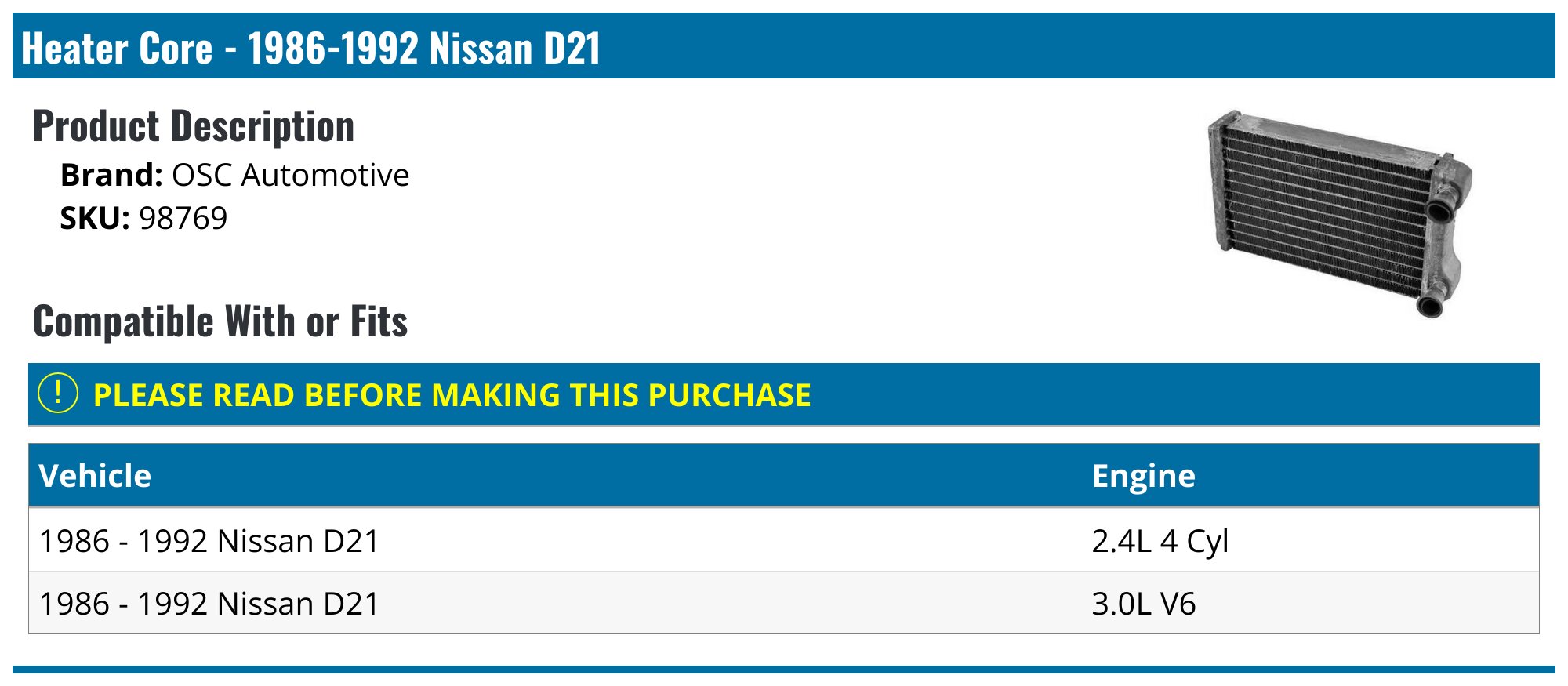Screen dimensions: 1568x686
Task: Select the SKU number 98769
Action: pos(183,218)
